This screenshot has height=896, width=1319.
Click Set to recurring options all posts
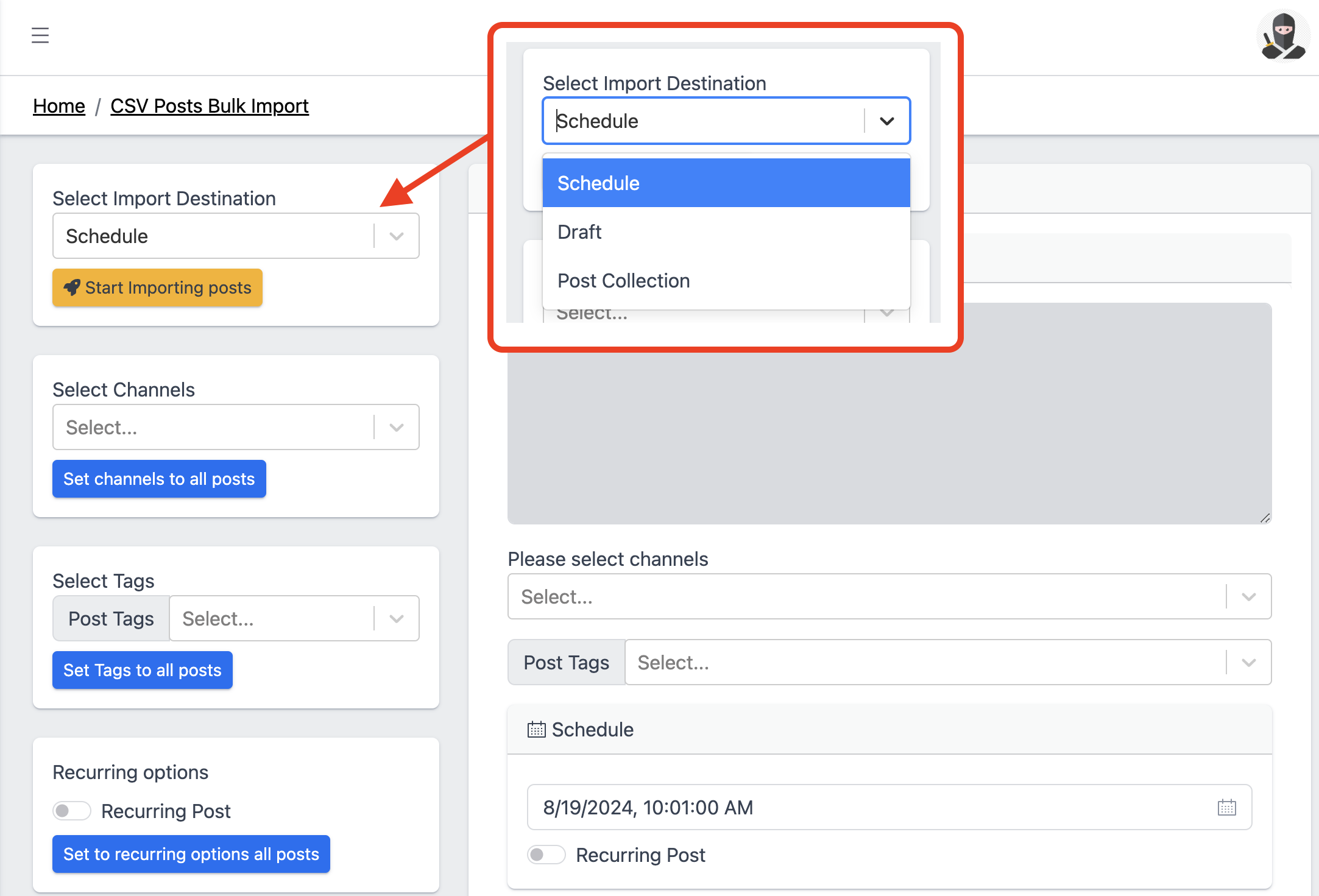[x=191, y=854]
